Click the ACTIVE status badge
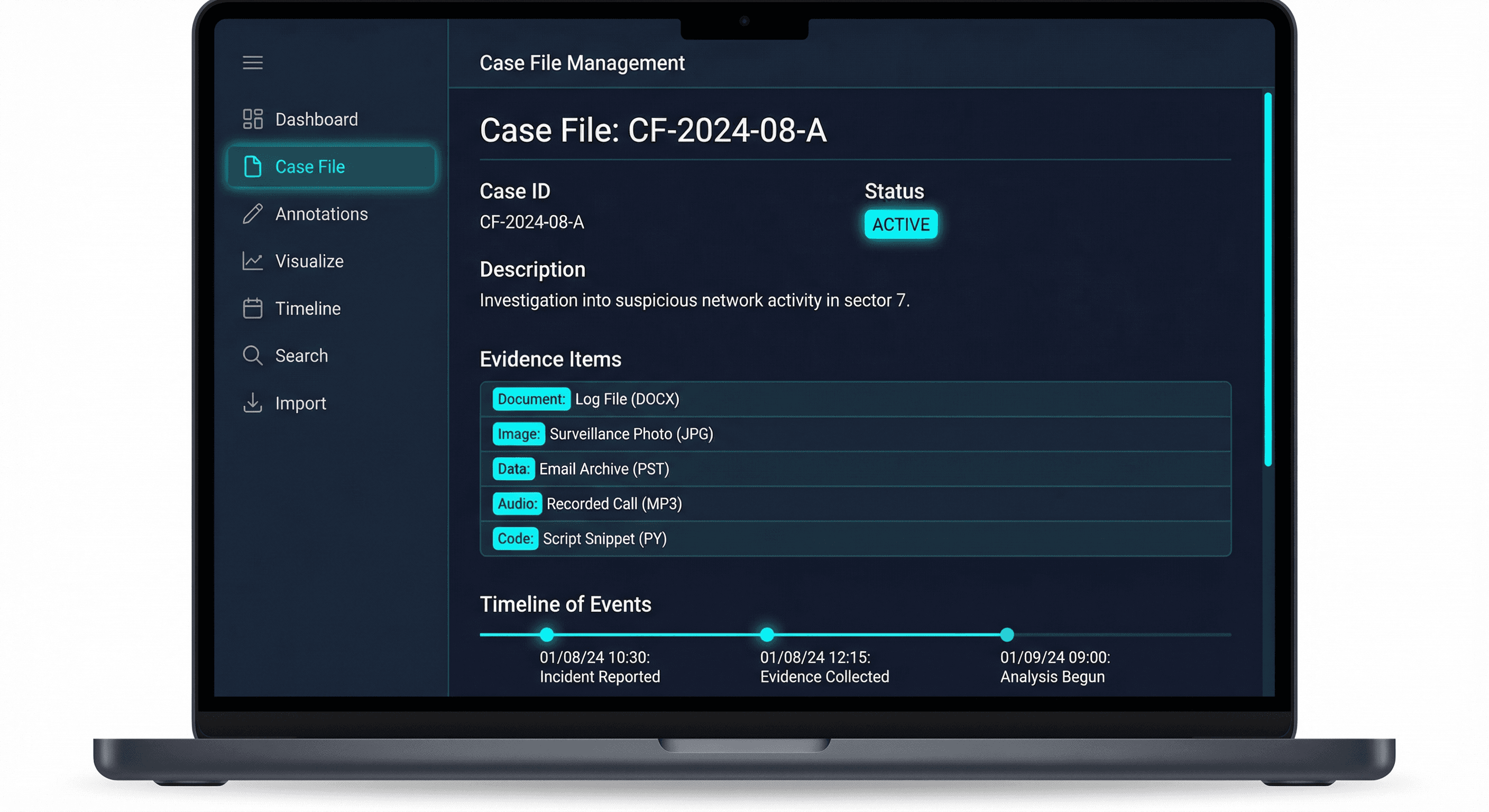 900,224
